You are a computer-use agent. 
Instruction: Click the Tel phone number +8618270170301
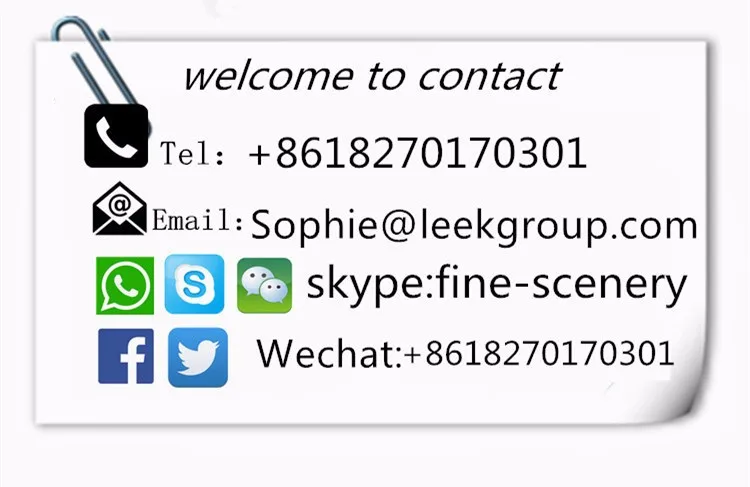(418, 153)
